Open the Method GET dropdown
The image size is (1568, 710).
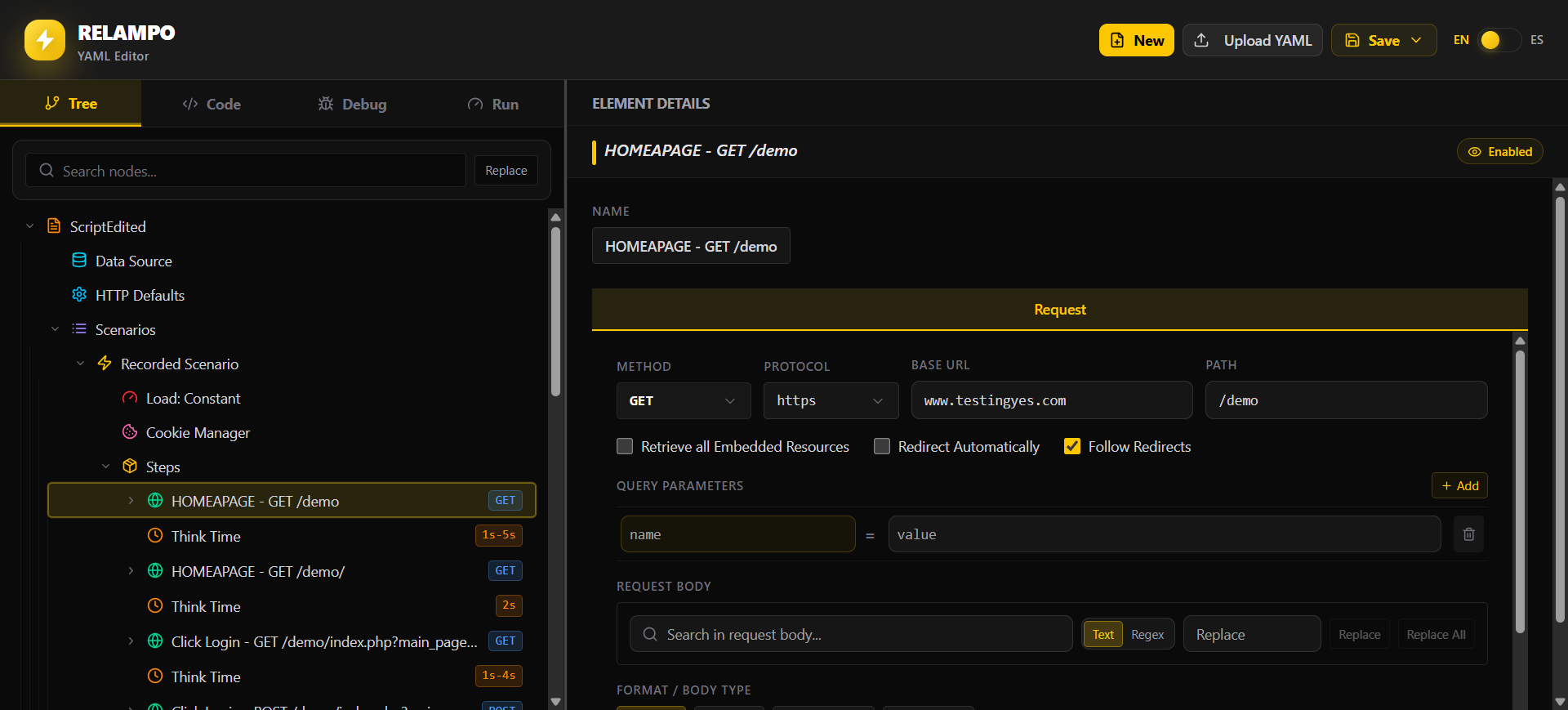tap(684, 400)
